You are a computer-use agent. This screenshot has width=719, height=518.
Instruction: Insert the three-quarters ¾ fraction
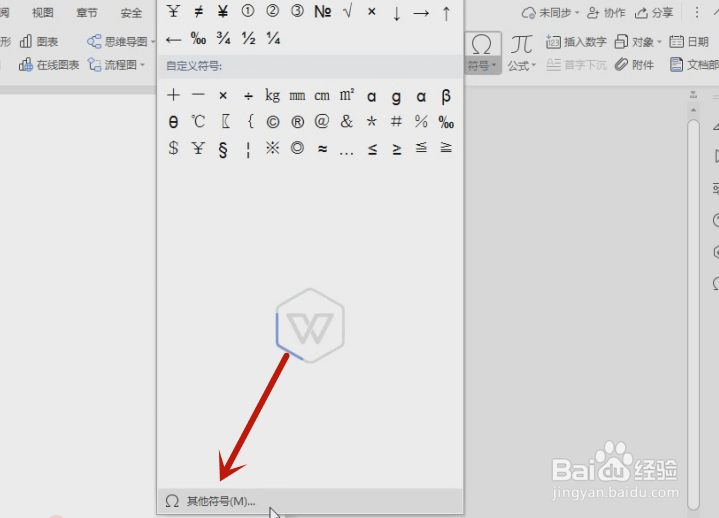223,38
